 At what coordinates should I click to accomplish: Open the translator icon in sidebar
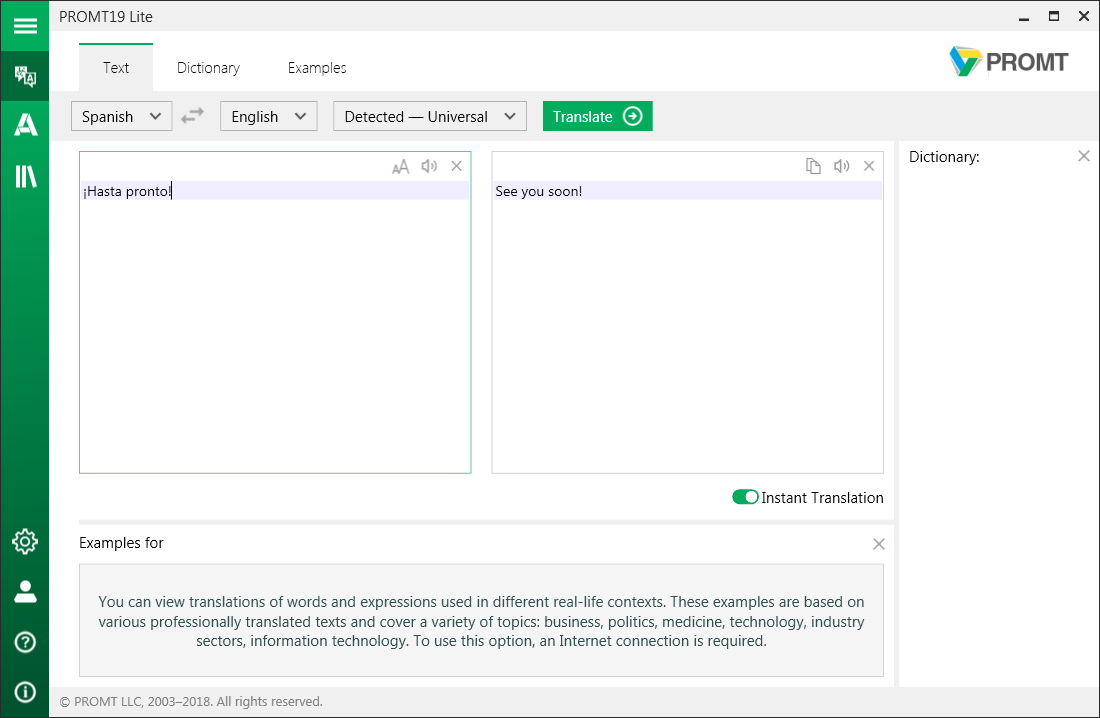24,77
